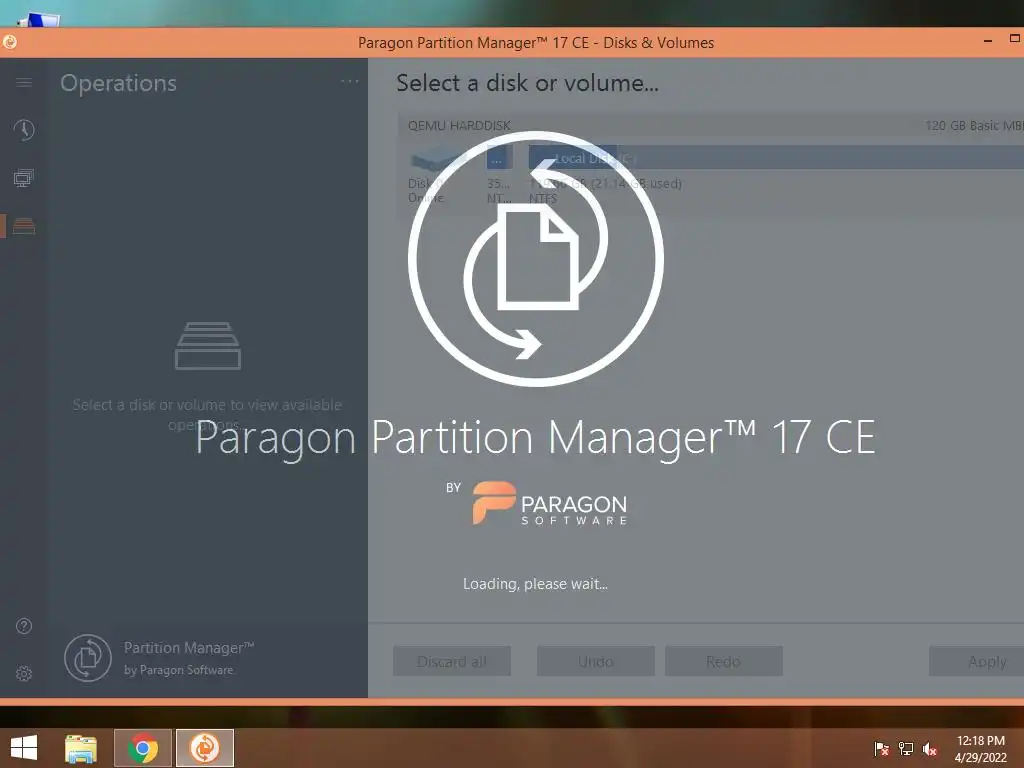Click the Apply button
This screenshot has width=1024, height=768.
coord(976,662)
